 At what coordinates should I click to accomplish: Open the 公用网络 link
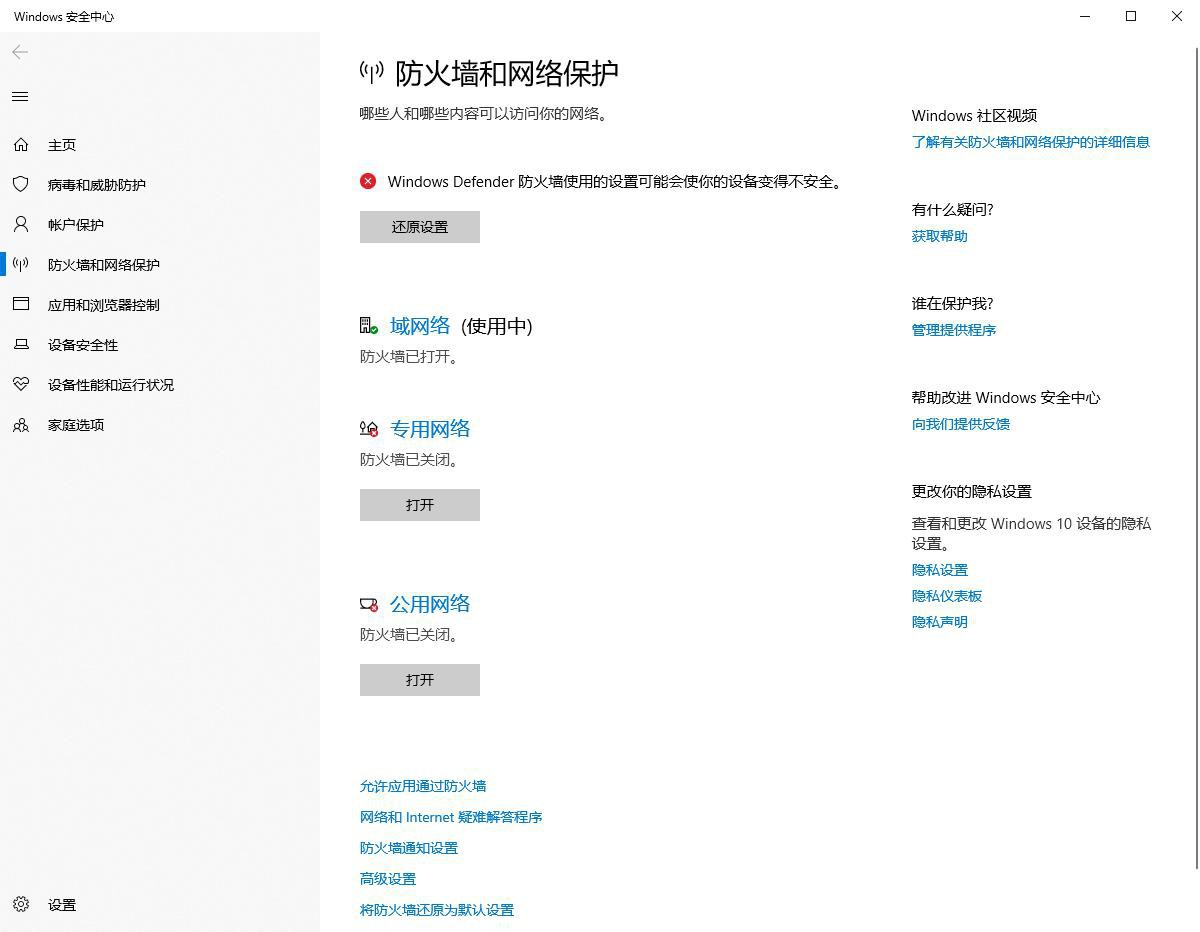click(x=430, y=604)
